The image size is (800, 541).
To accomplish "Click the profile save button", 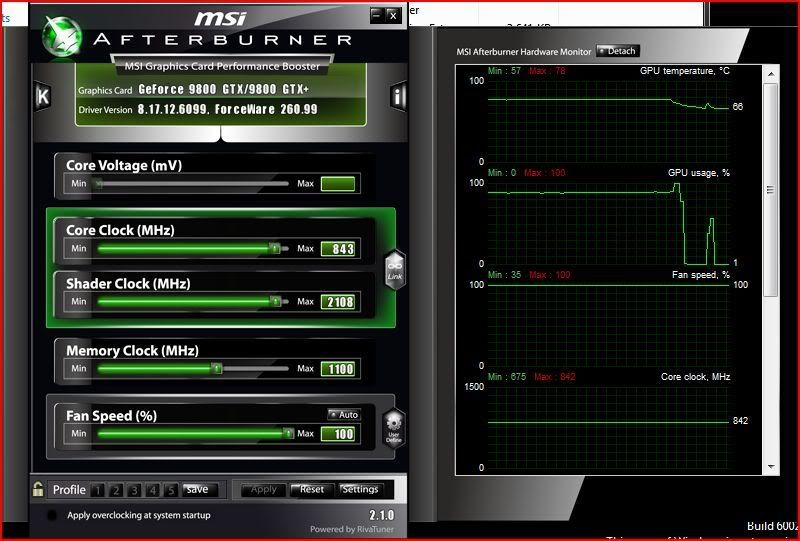I will 199,489.
